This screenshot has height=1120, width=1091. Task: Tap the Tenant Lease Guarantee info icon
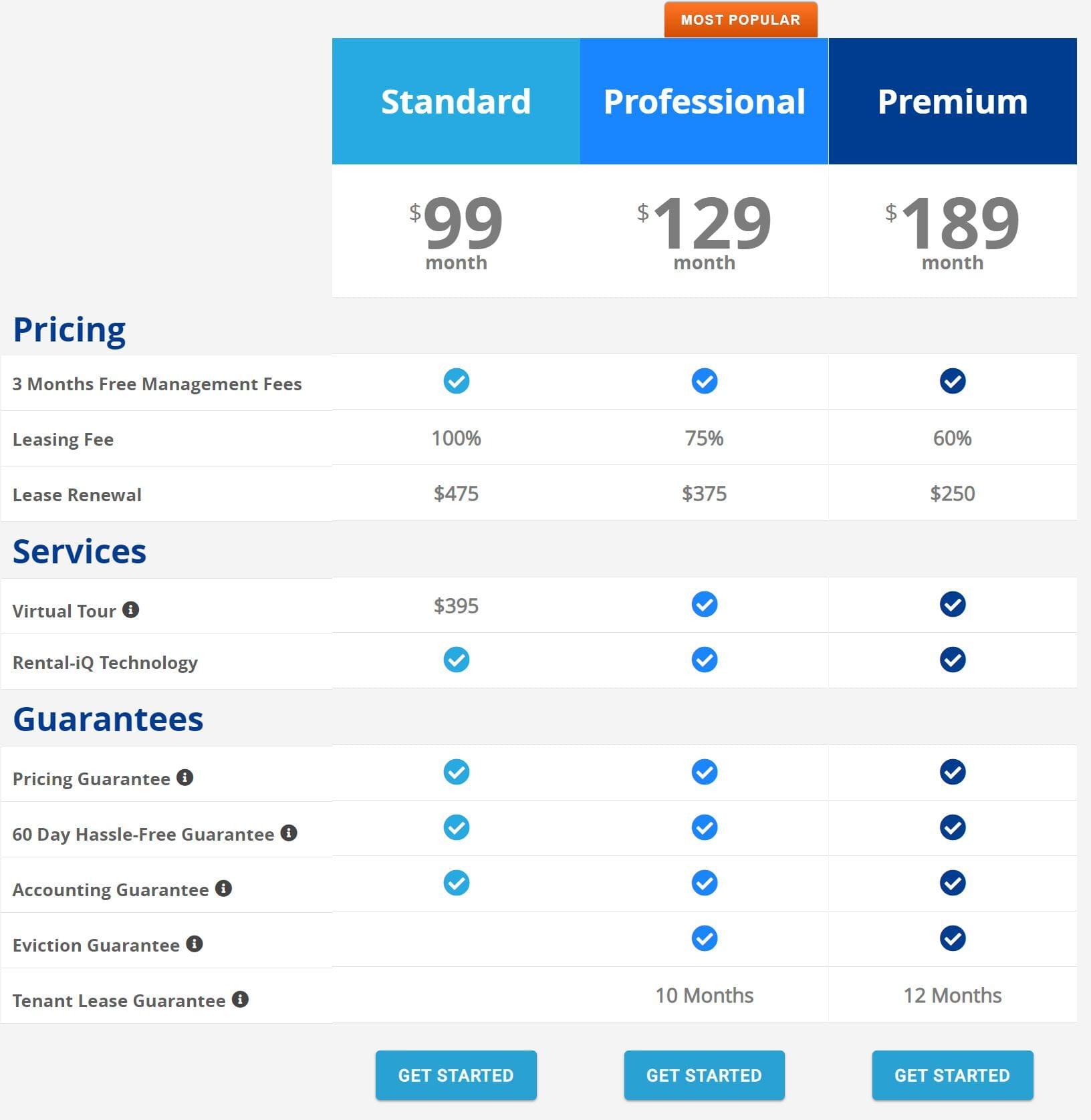[241, 999]
